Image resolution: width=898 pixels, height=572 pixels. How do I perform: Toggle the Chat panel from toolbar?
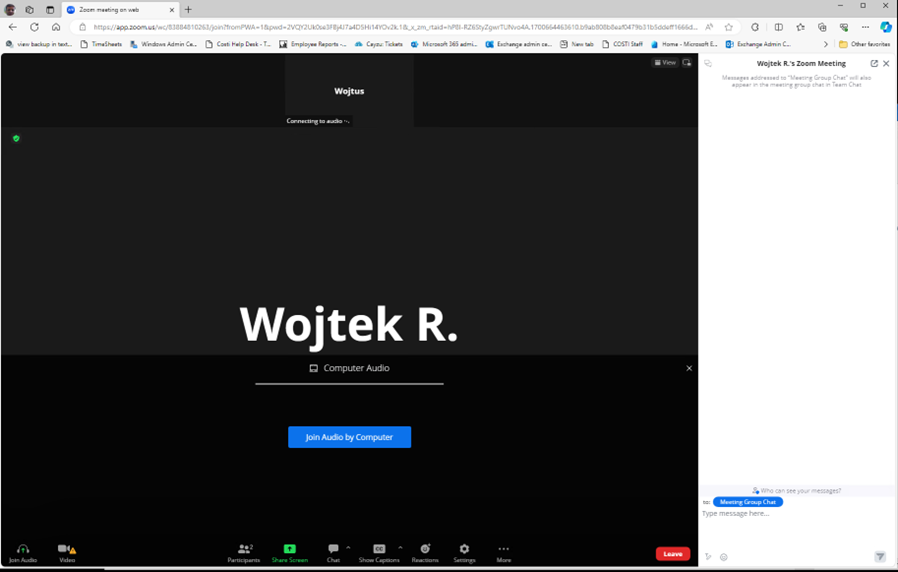pos(333,549)
